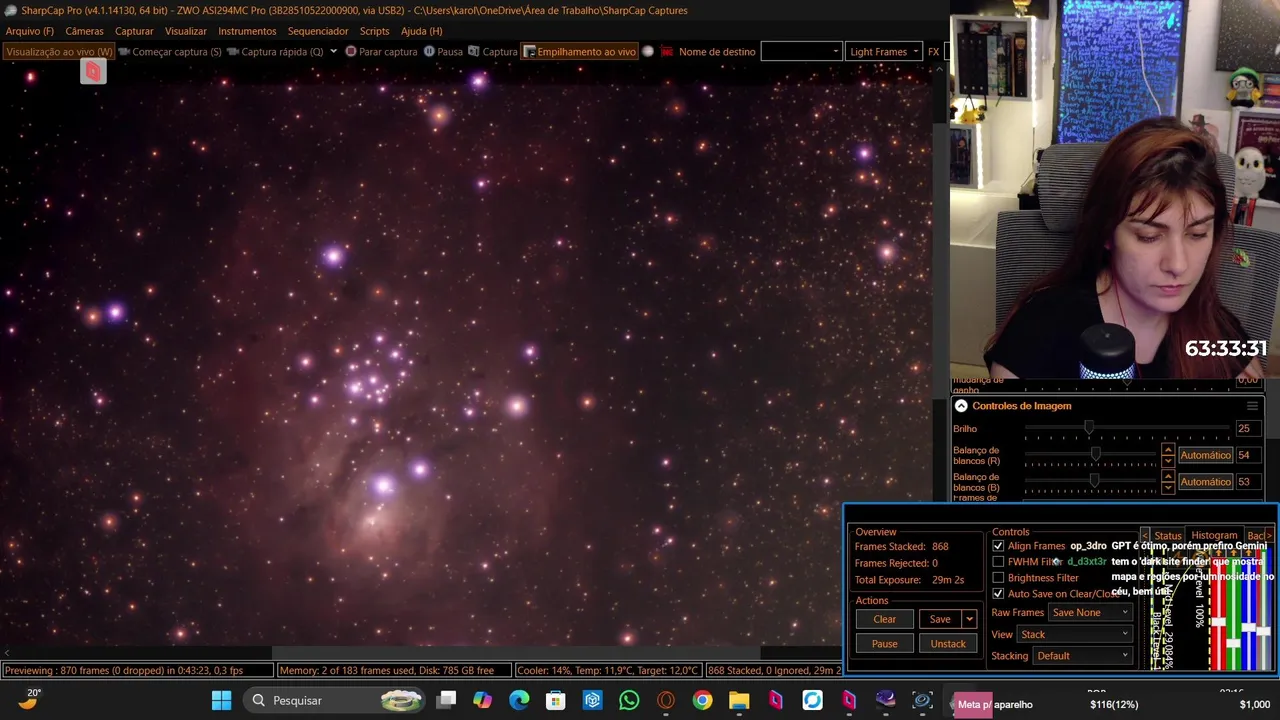
Task: Enable the Brightness Filter checkbox
Action: point(998,578)
